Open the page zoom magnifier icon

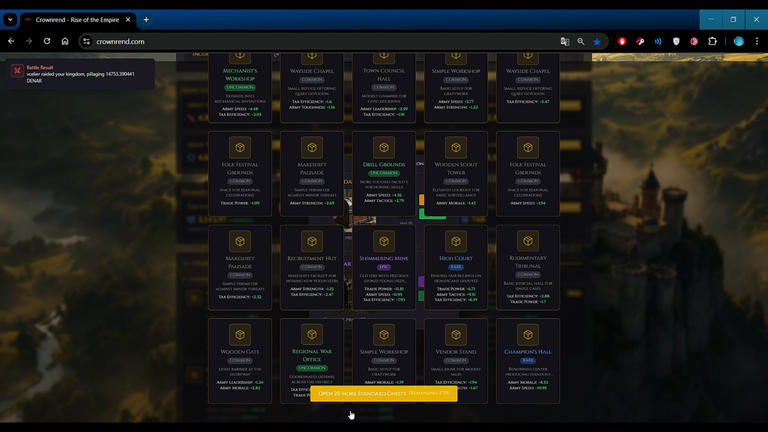point(581,42)
